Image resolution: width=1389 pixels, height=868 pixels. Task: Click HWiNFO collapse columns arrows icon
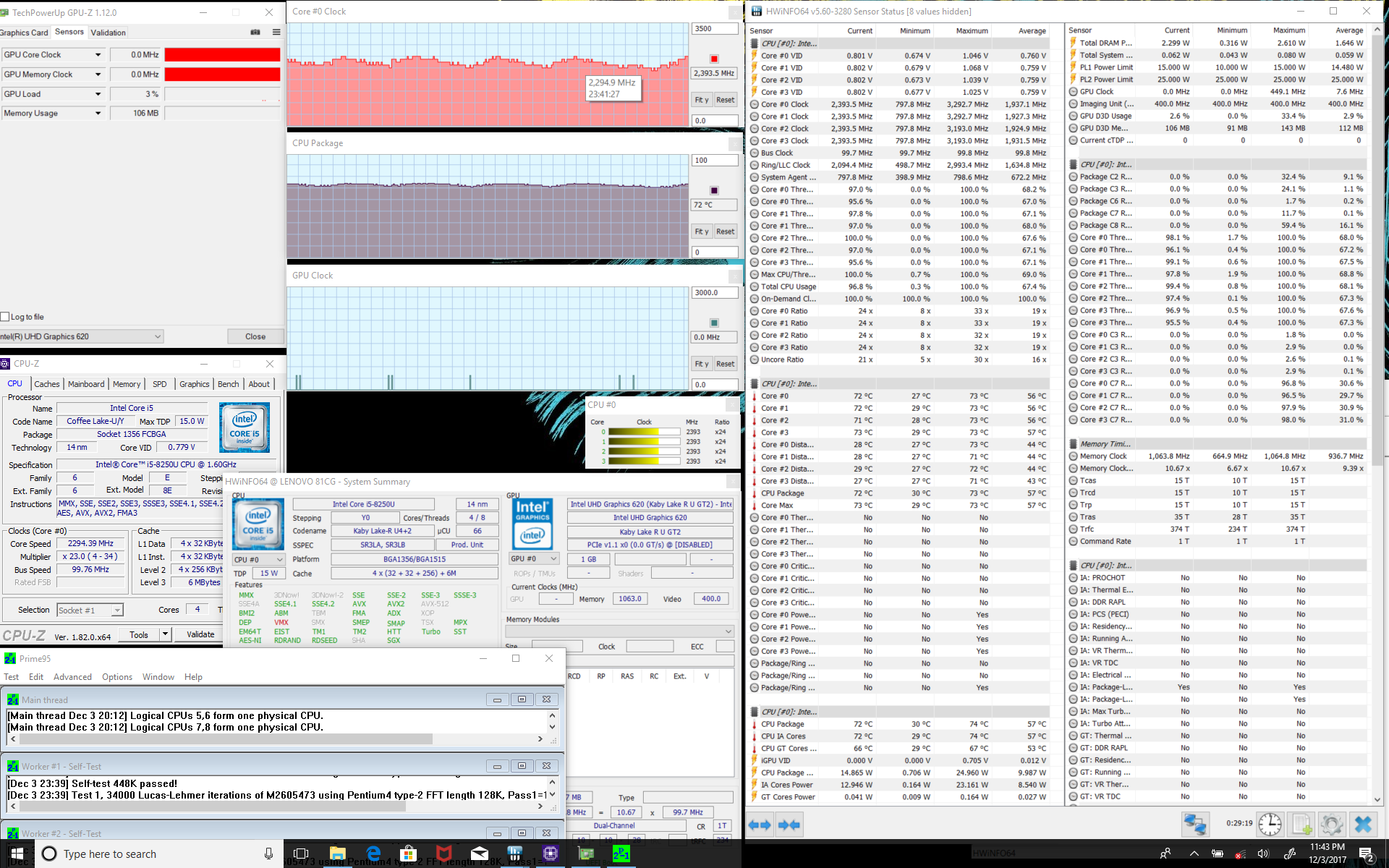789,825
